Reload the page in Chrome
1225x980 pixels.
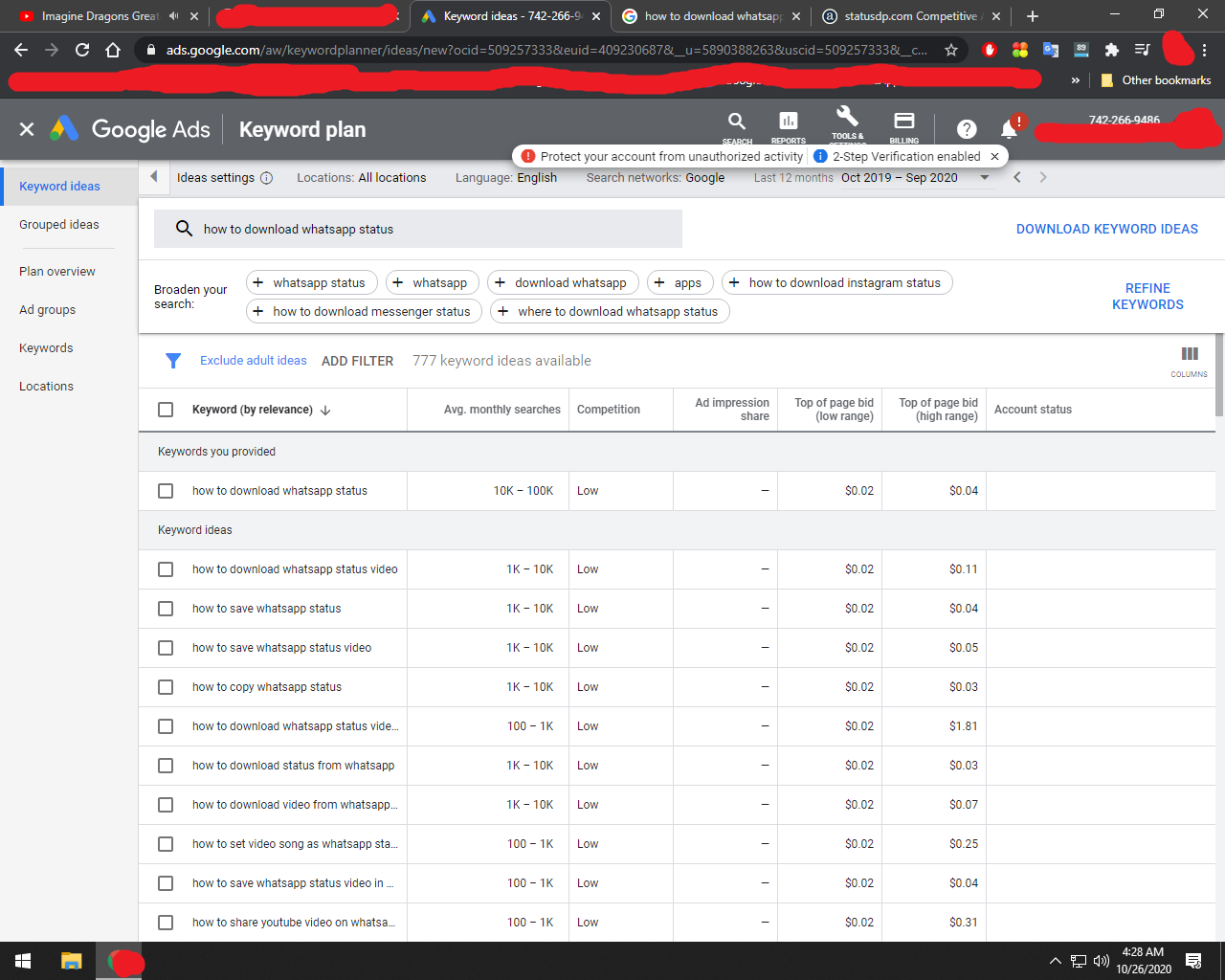(82, 50)
